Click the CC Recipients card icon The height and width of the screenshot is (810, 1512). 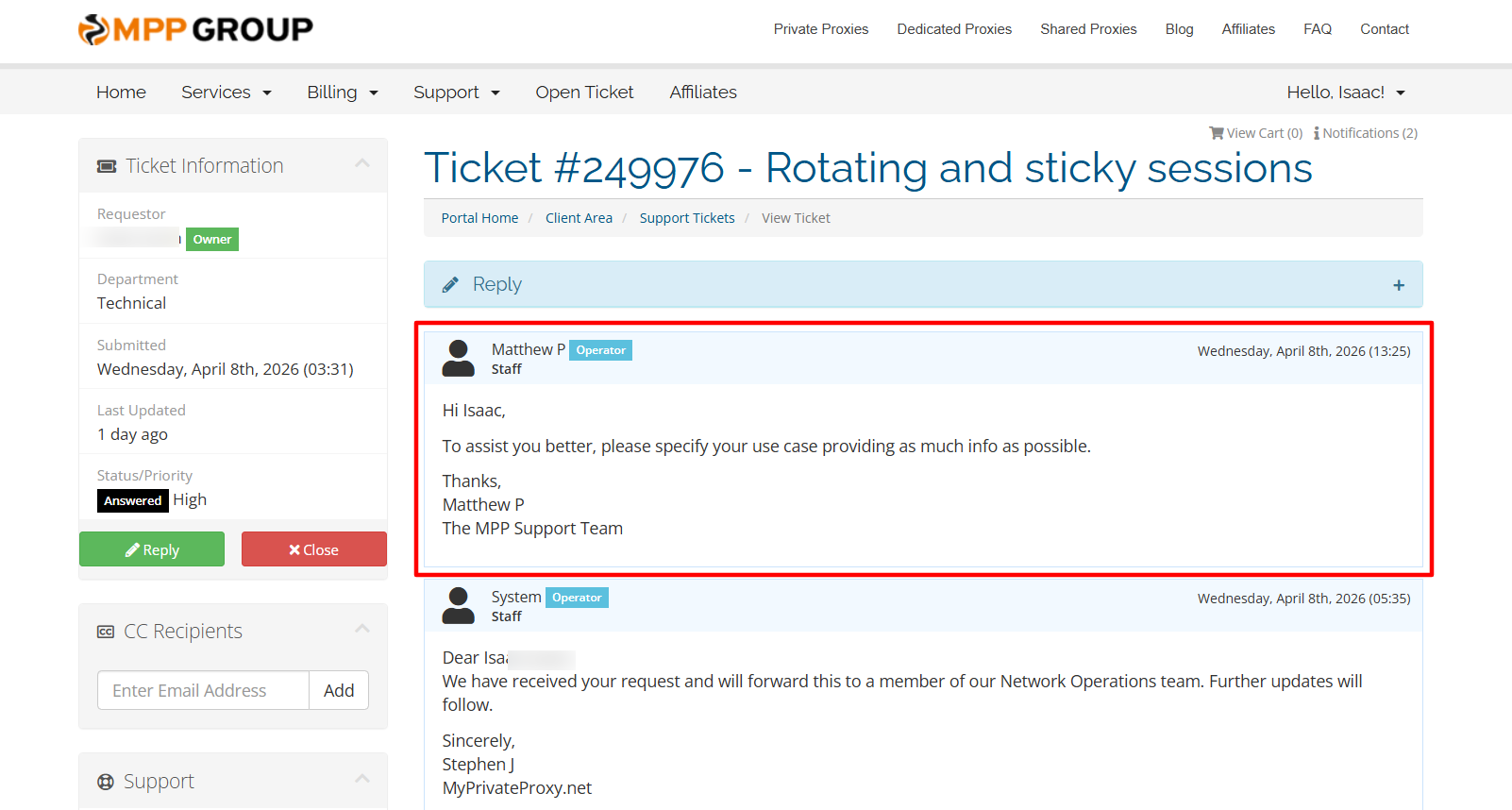pyautogui.click(x=106, y=632)
